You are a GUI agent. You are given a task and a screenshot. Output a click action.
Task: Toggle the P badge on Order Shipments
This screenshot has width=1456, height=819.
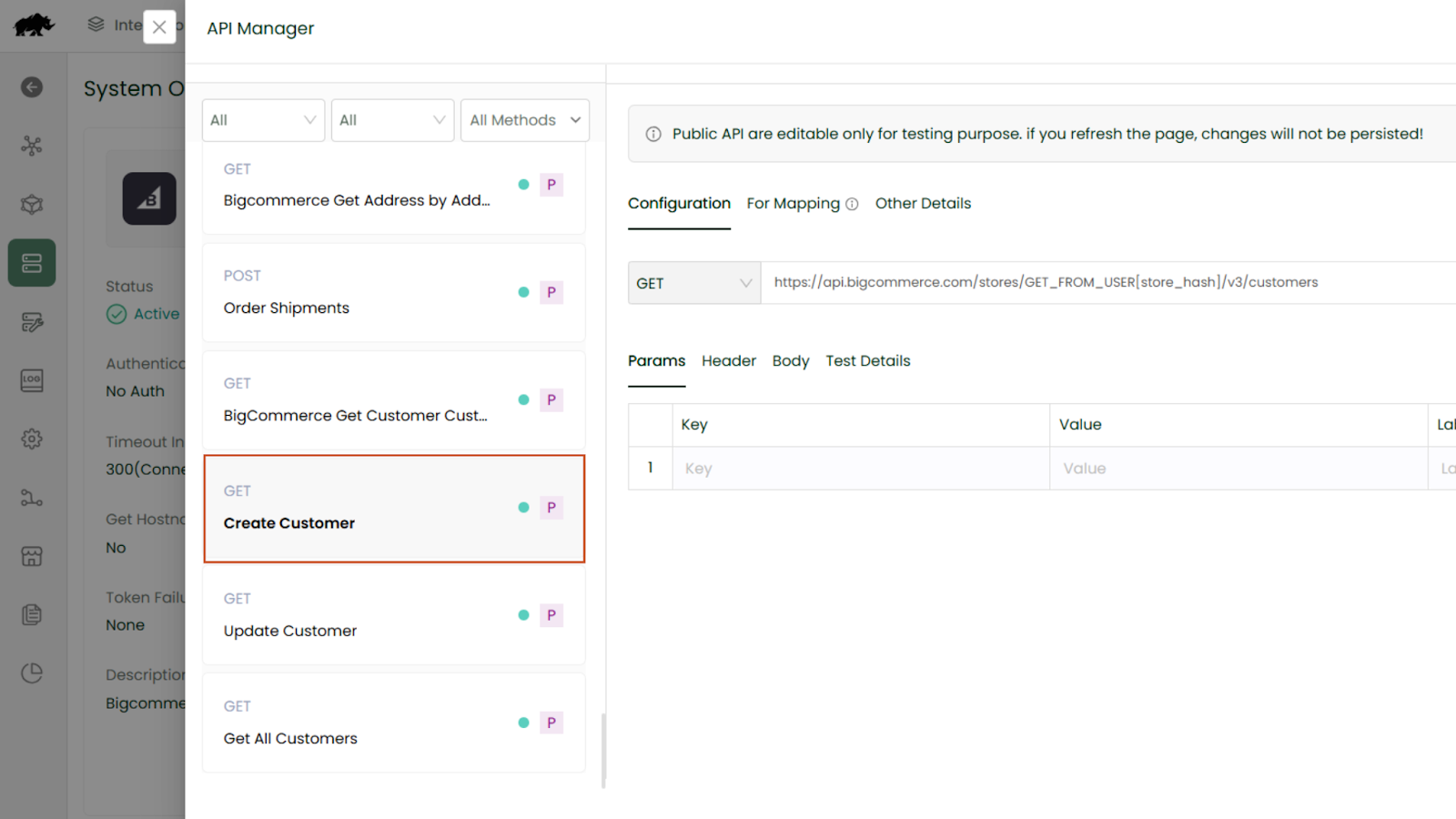pyautogui.click(x=551, y=292)
